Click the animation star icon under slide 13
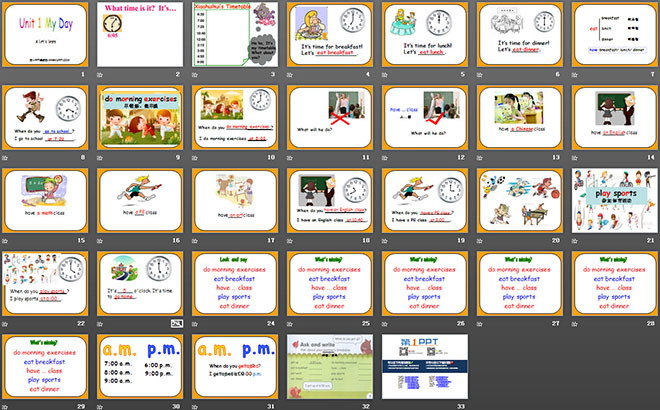Viewport: 660px width, 410px height. [480, 158]
